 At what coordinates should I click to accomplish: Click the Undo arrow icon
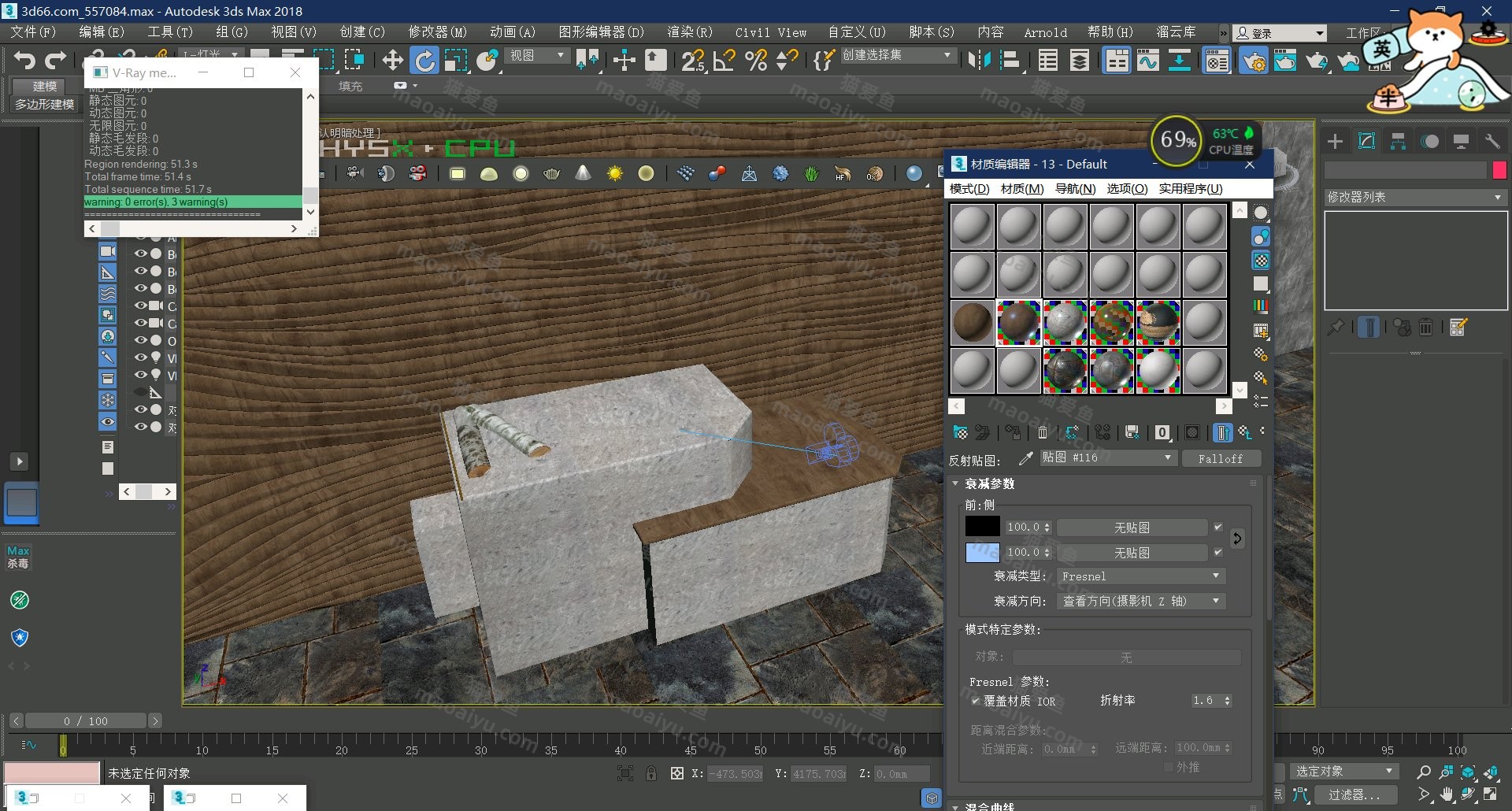tap(24, 60)
